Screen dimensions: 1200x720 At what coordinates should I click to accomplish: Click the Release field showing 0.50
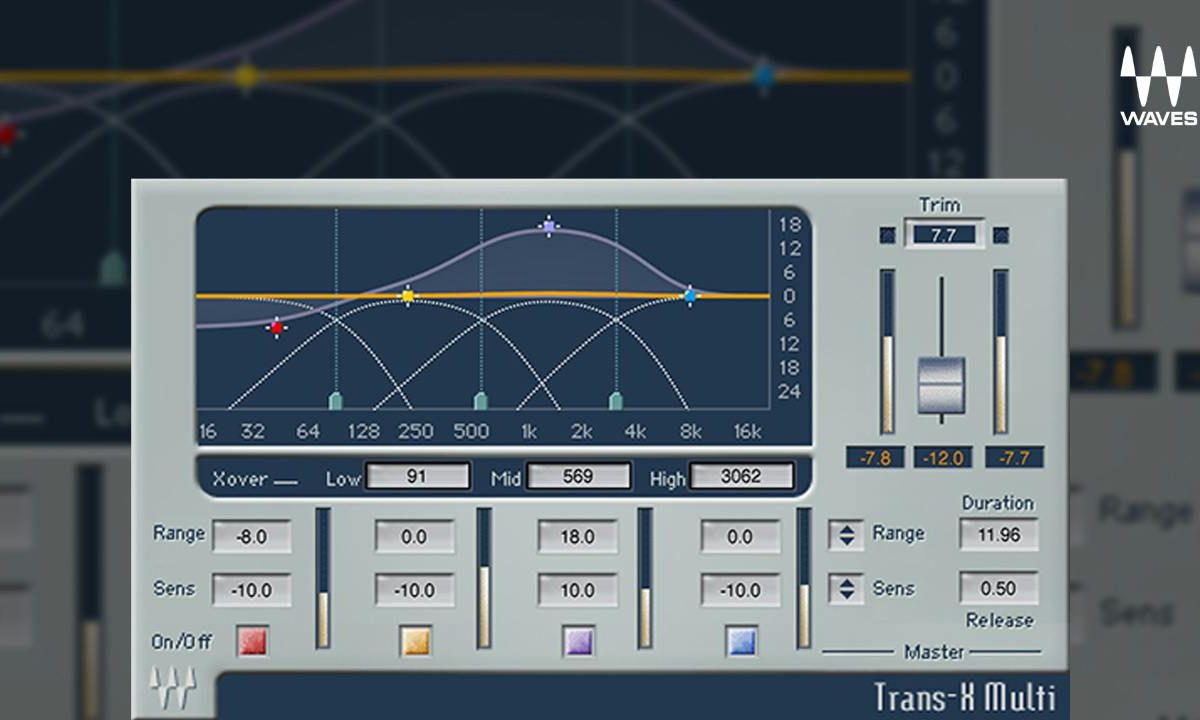point(998,588)
